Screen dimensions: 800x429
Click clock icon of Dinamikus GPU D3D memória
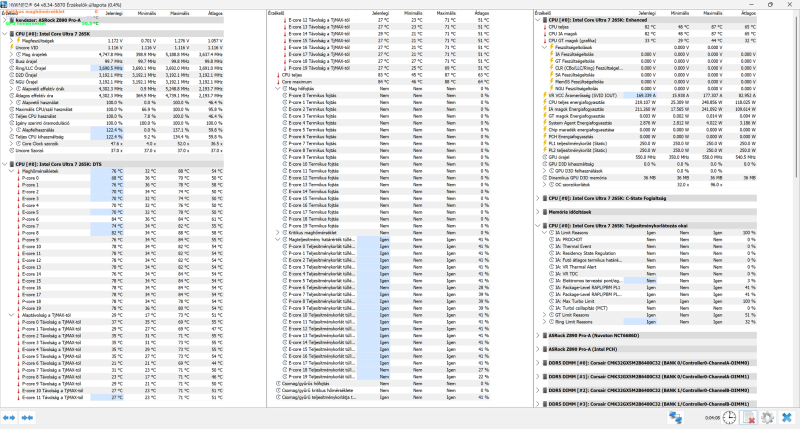pos(544,178)
